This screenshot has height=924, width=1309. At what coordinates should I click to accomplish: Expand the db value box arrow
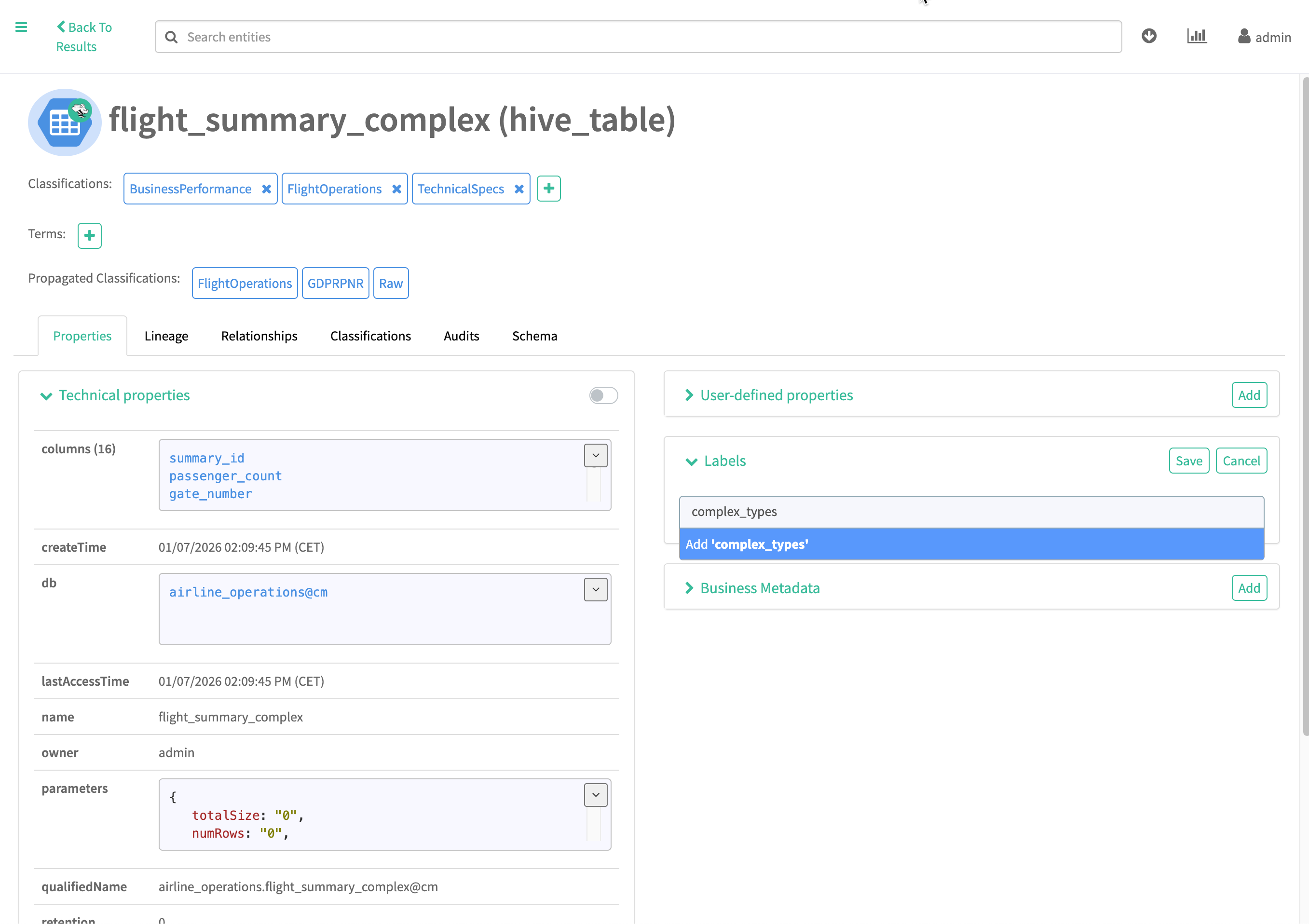click(595, 589)
